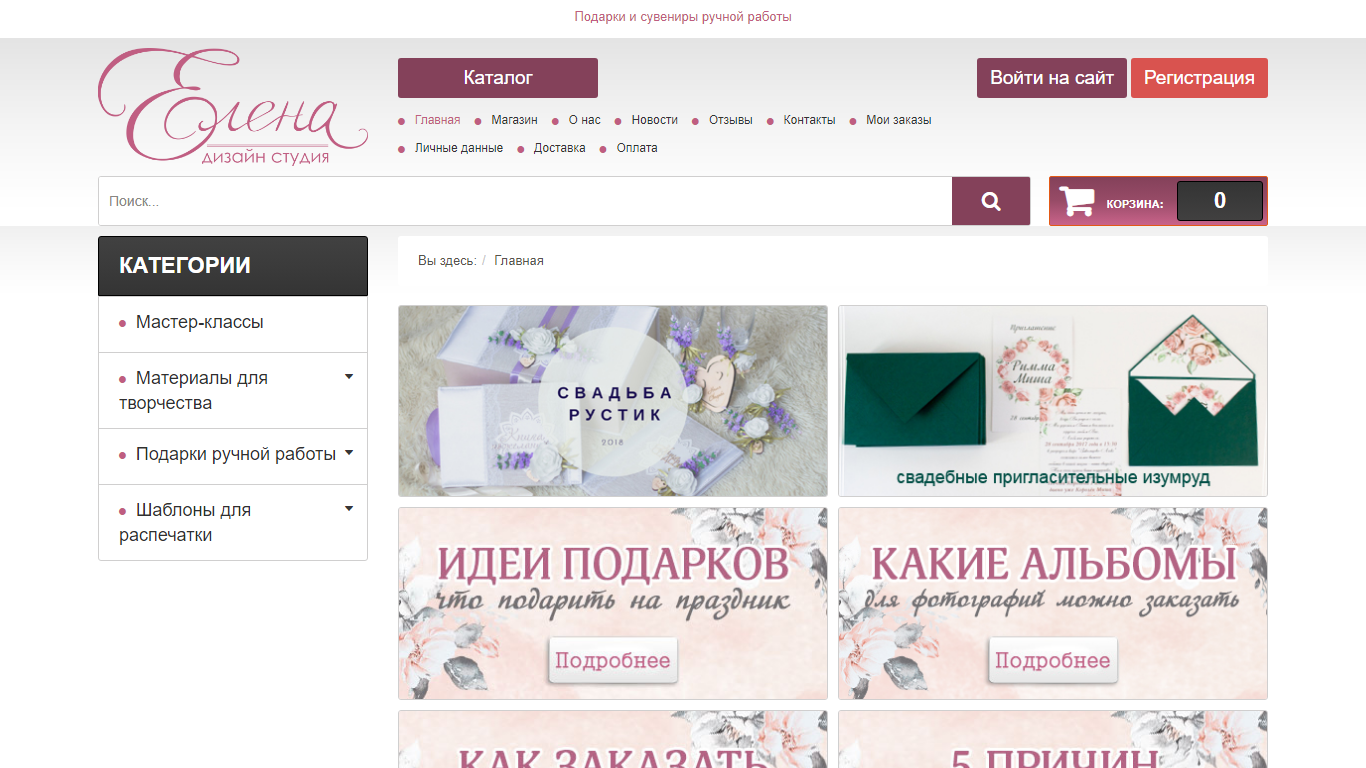Click Главная in the breadcrumb
The height and width of the screenshot is (768, 1366).
point(519,261)
